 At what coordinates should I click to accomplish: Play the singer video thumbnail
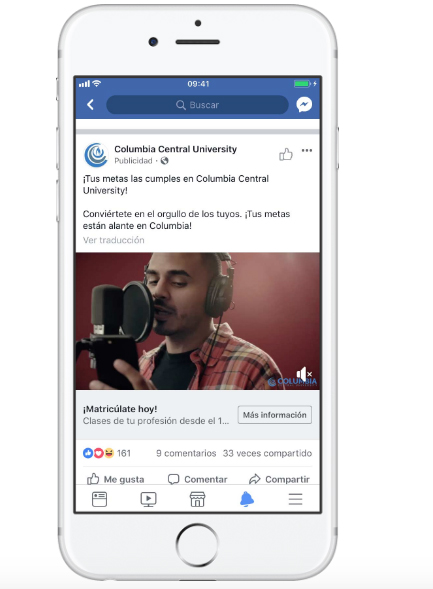pyautogui.click(x=198, y=321)
